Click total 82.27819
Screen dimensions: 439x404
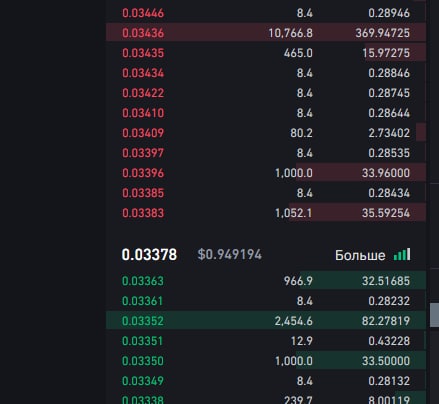coord(386,321)
